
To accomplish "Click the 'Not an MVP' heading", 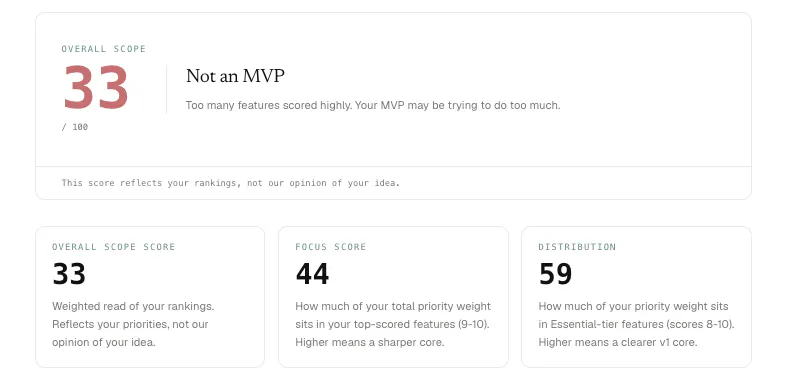I will tap(235, 76).
